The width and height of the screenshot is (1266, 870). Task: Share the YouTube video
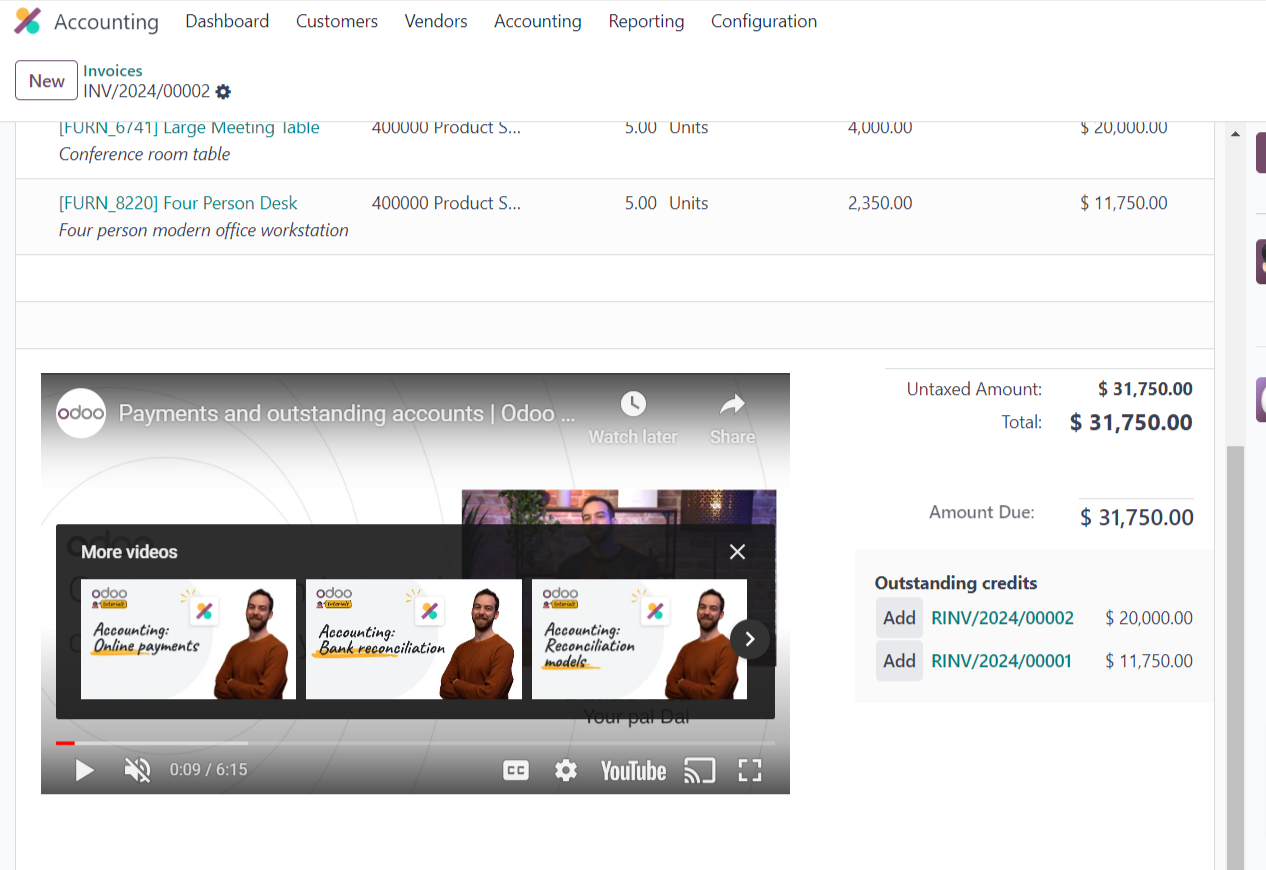pyautogui.click(x=733, y=418)
